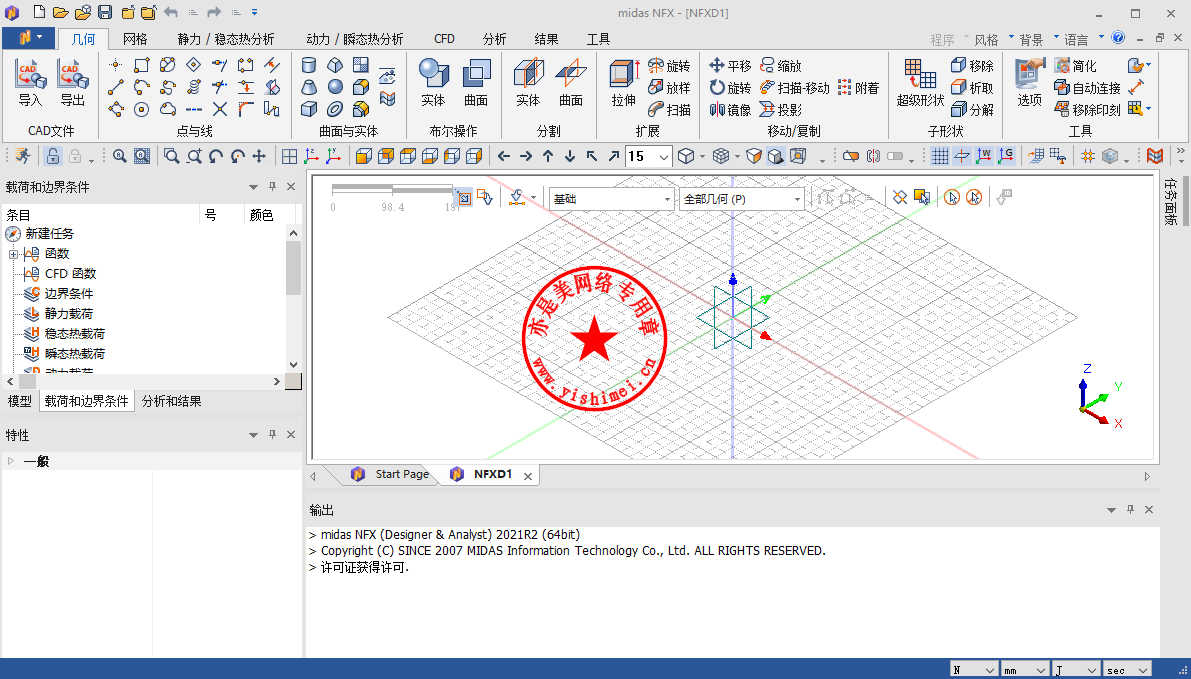The width and height of the screenshot is (1191, 679).
Task: Open the 基础 selection dropdown
Action: (612, 199)
